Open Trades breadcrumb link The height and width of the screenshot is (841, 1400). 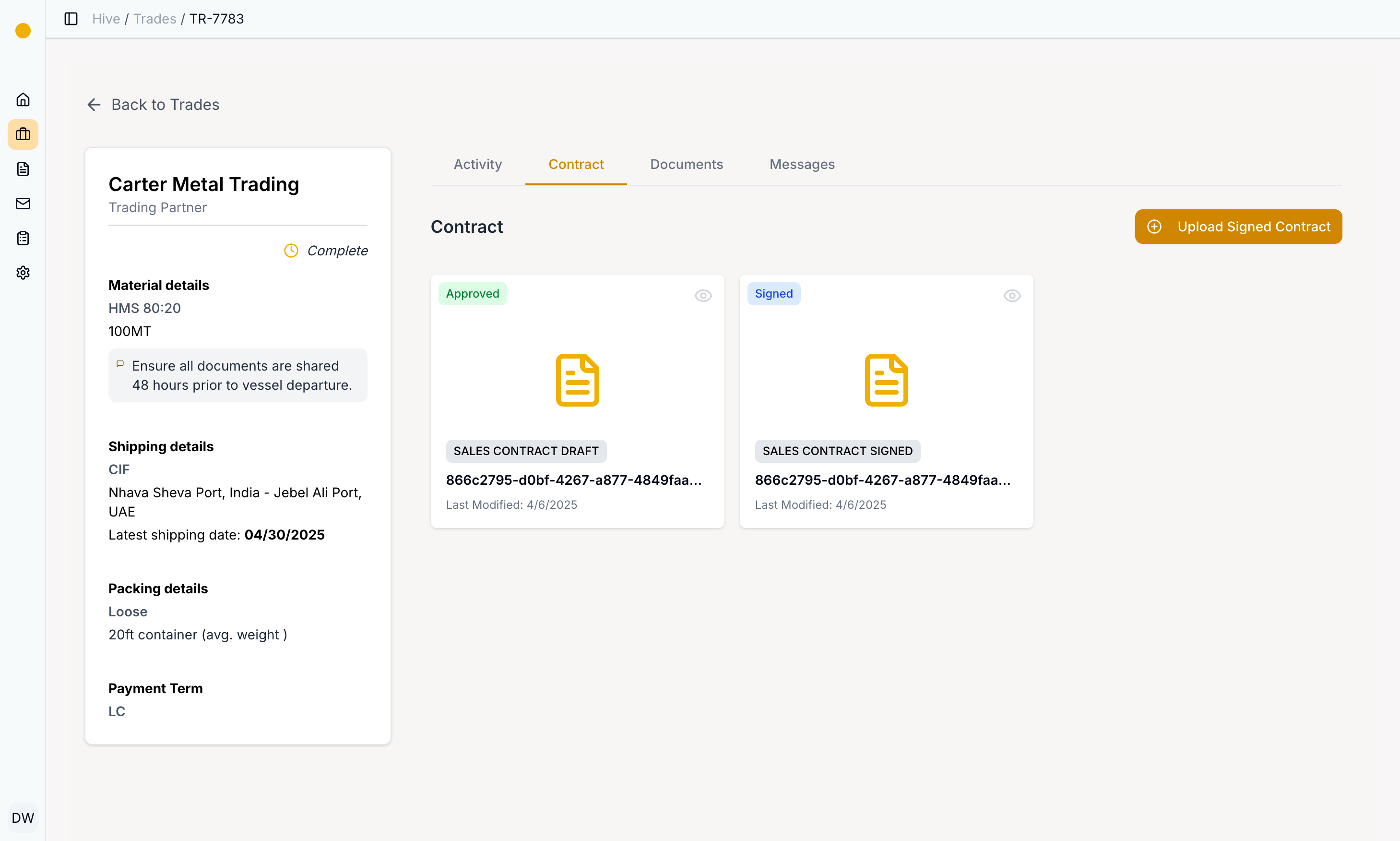(x=154, y=19)
